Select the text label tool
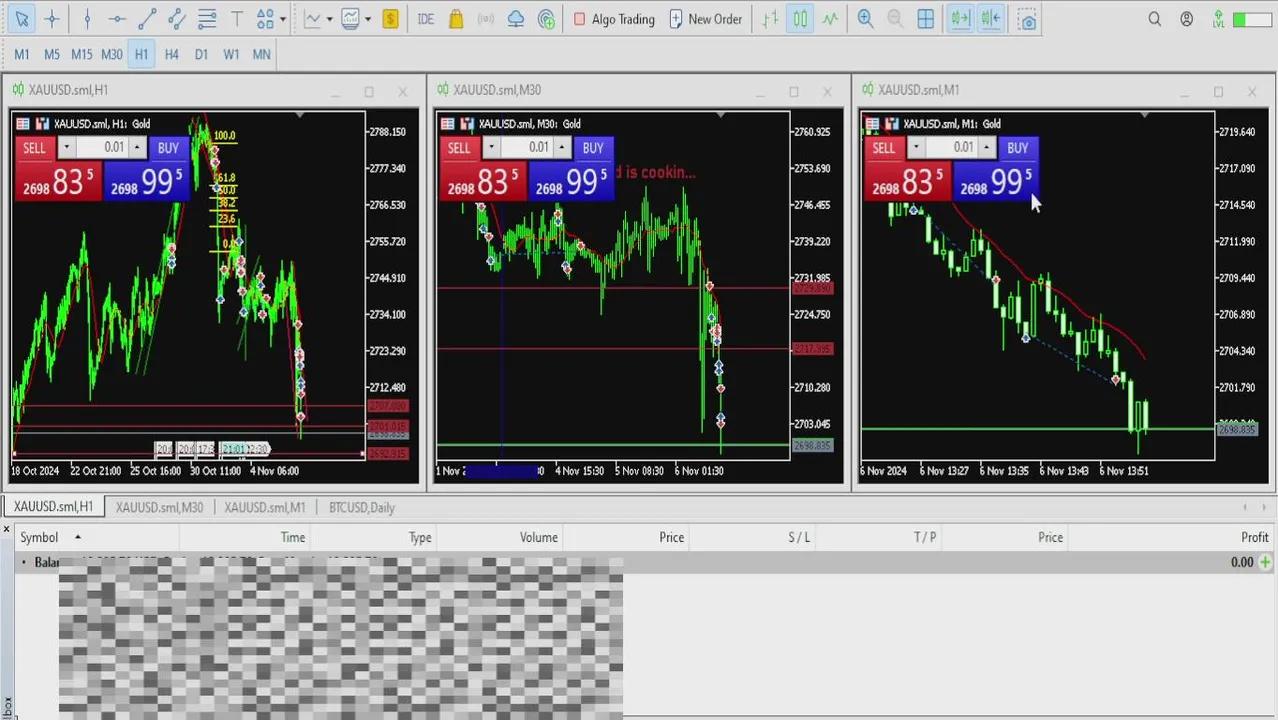1278x720 pixels. (x=237, y=19)
